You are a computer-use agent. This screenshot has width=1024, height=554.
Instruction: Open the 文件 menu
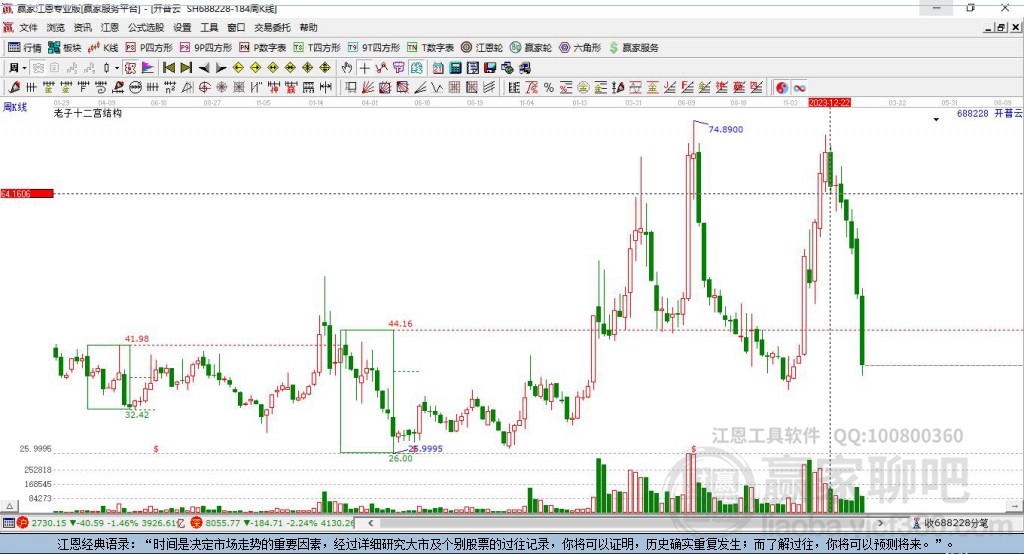pos(29,27)
